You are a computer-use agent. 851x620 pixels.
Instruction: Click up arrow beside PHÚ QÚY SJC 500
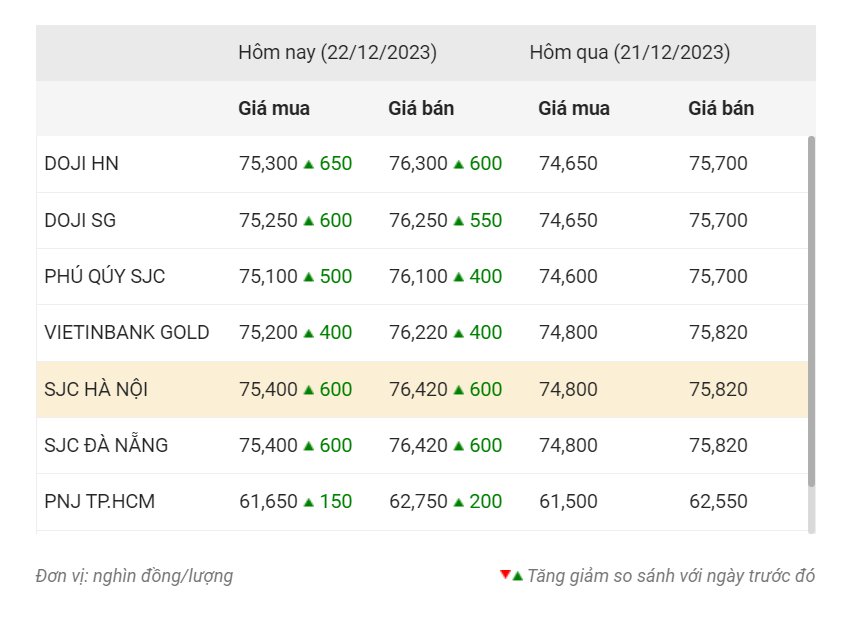pyautogui.click(x=309, y=277)
